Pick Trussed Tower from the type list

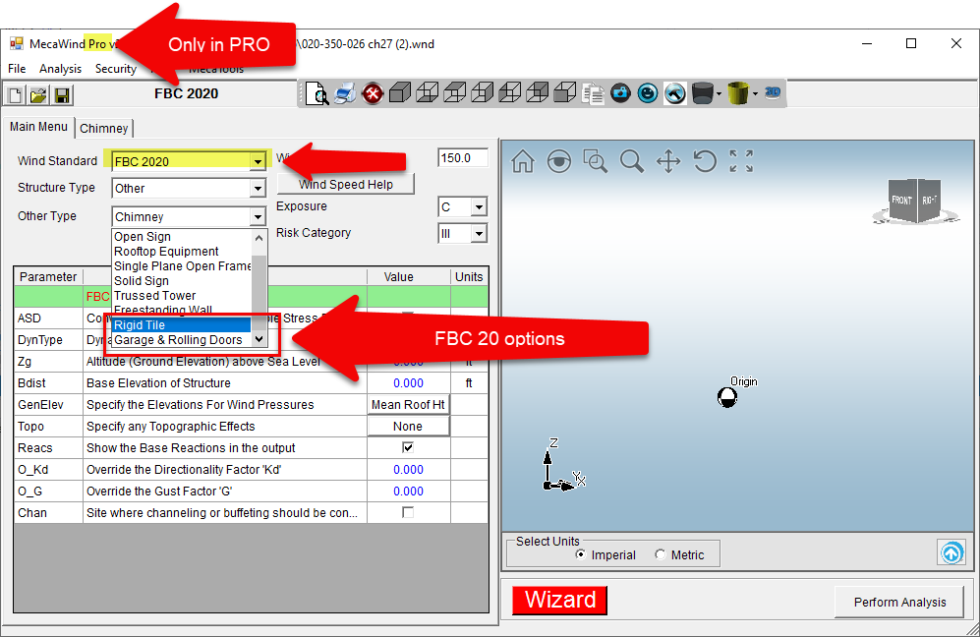[x=181, y=296]
